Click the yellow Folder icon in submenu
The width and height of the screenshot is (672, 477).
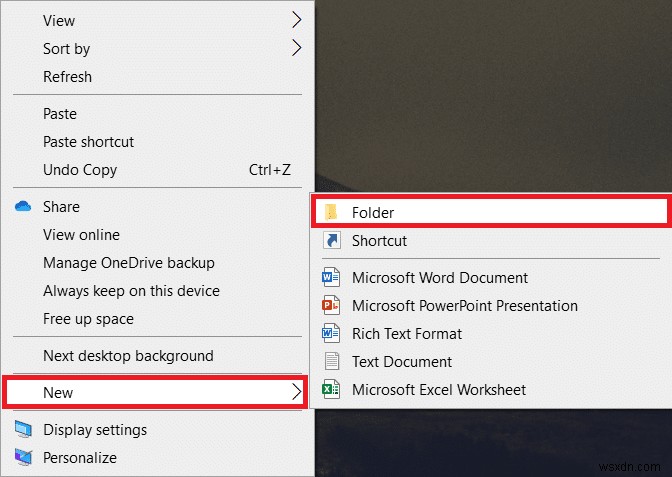point(332,212)
